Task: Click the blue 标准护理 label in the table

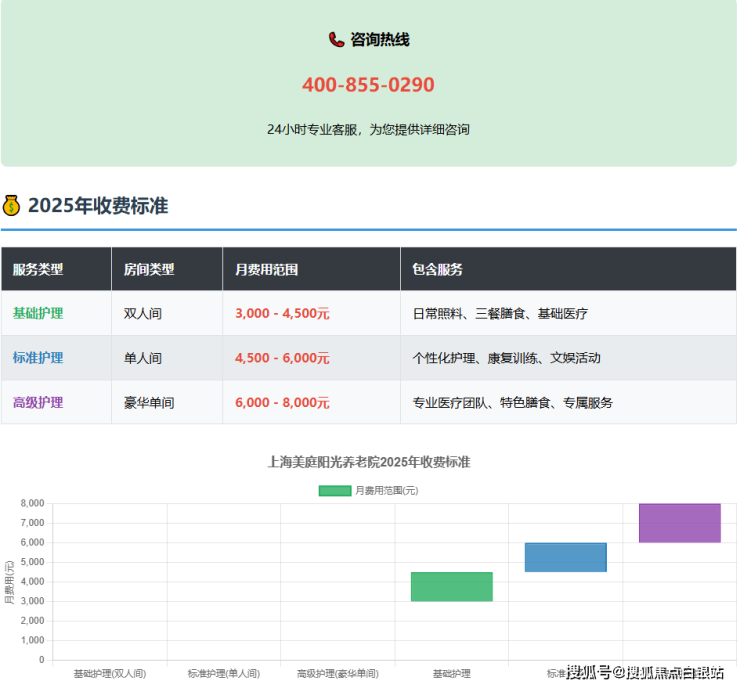Action: point(38,358)
